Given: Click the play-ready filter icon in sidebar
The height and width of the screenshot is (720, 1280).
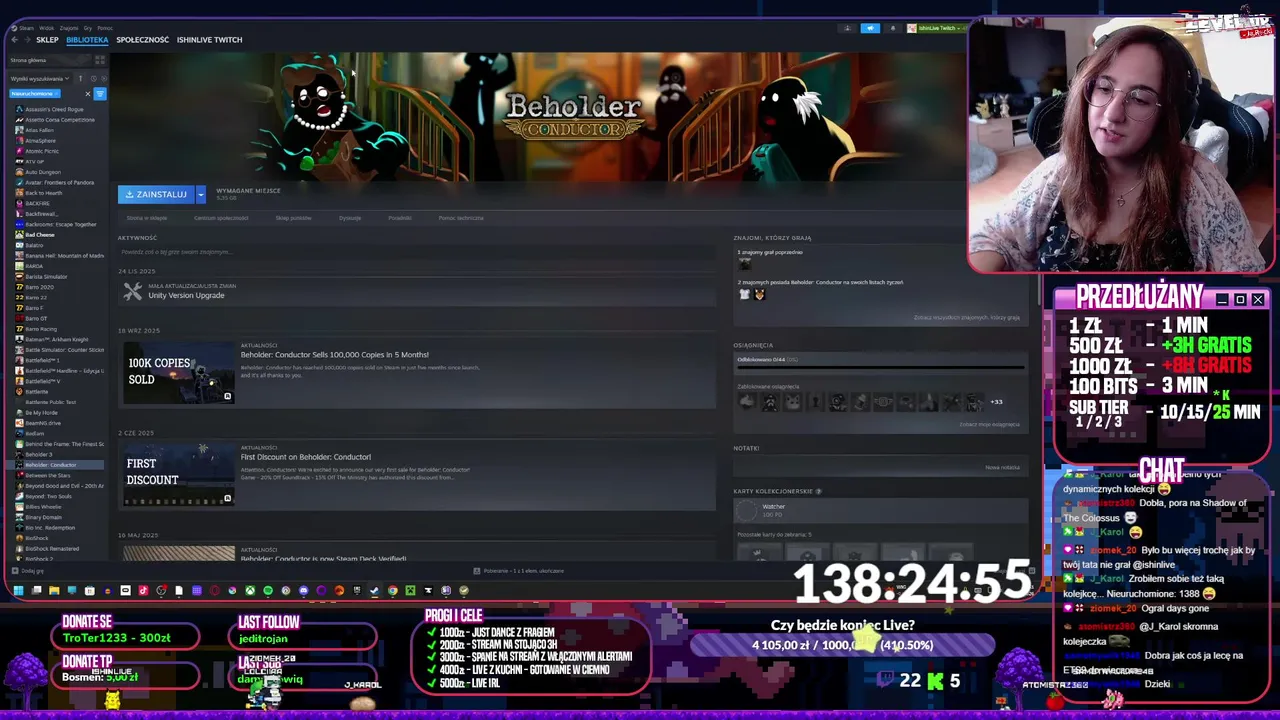Looking at the screenshot, I should [102, 78].
